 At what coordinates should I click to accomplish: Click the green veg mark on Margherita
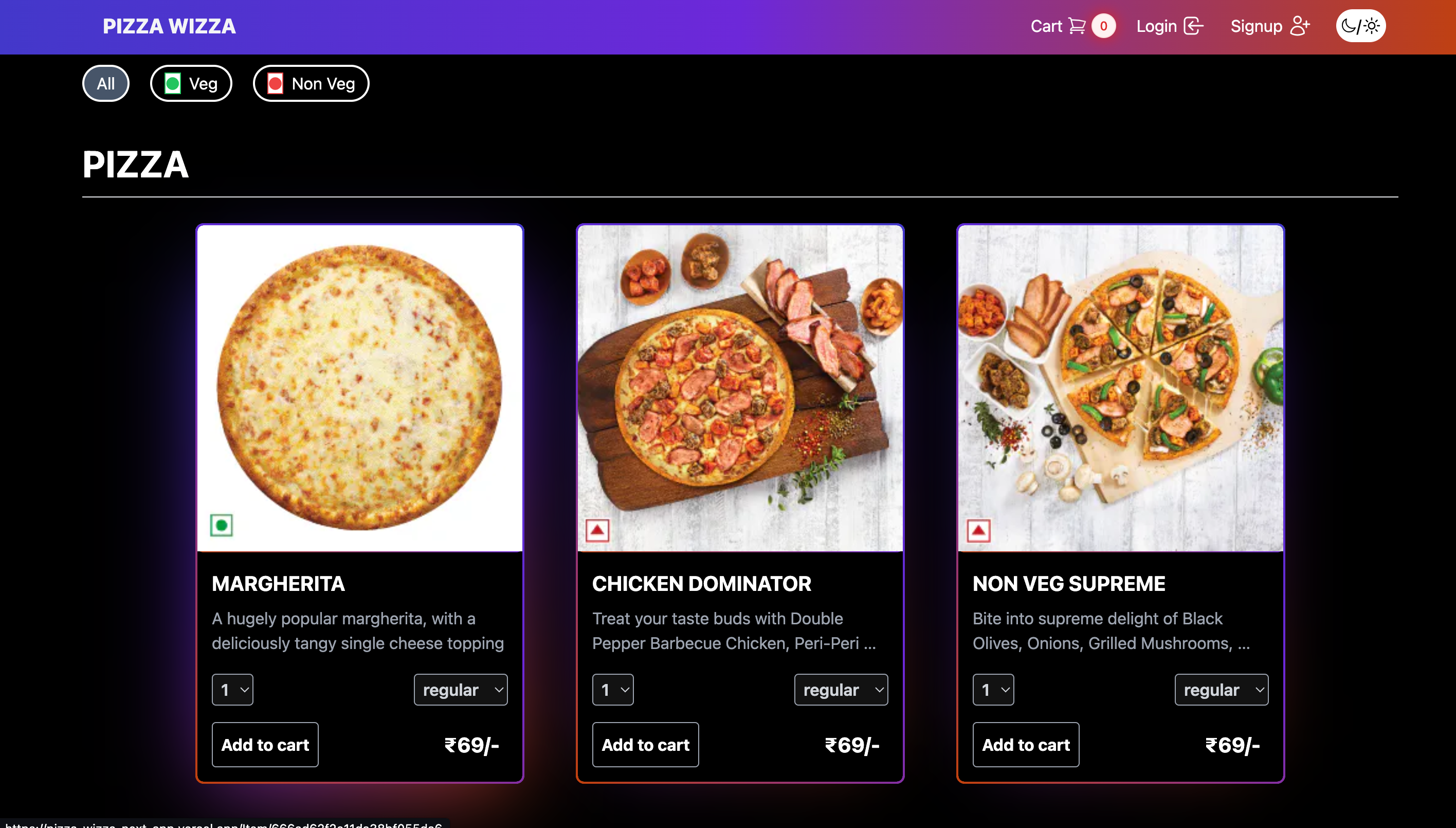(221, 525)
